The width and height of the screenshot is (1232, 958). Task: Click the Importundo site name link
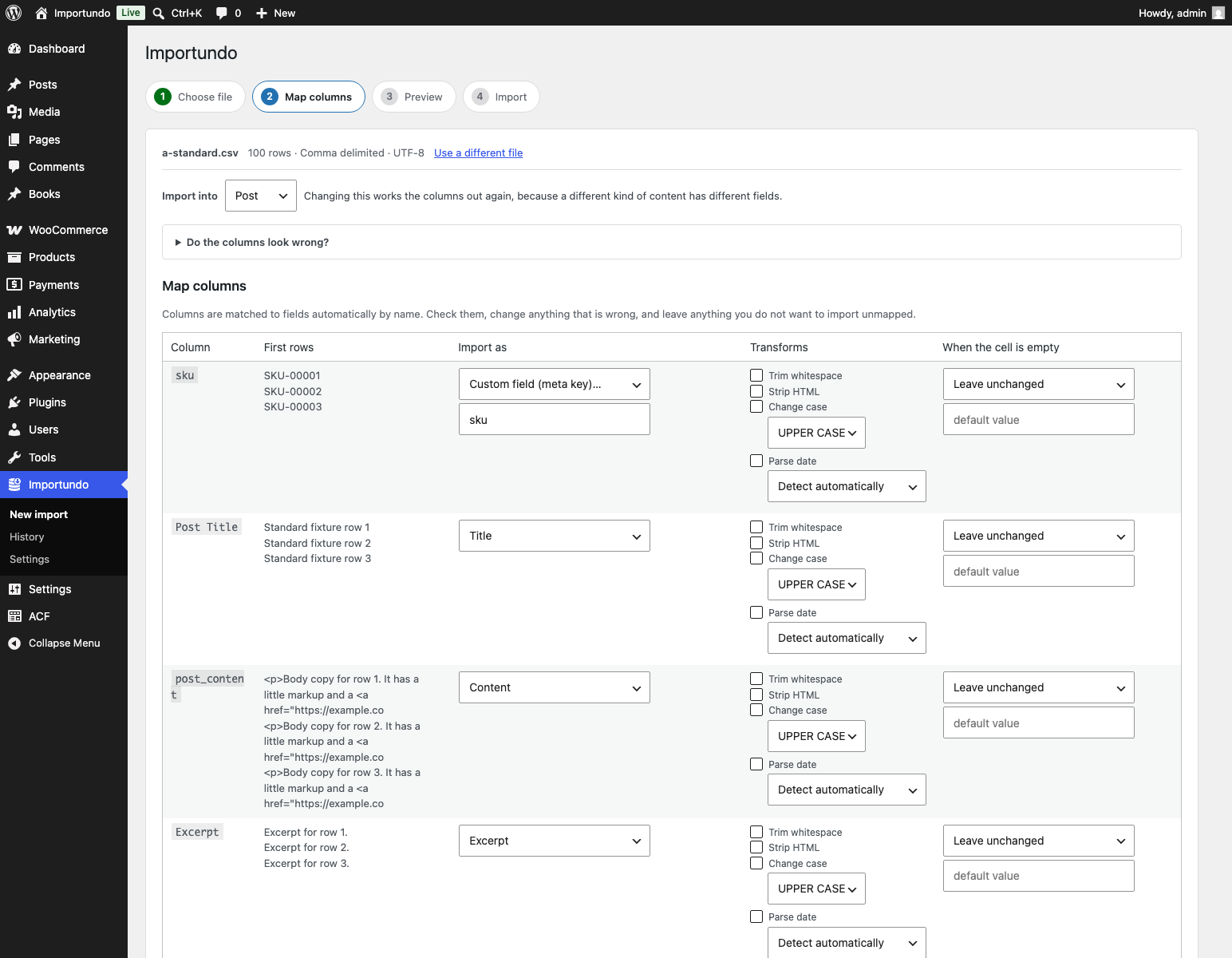(82, 13)
